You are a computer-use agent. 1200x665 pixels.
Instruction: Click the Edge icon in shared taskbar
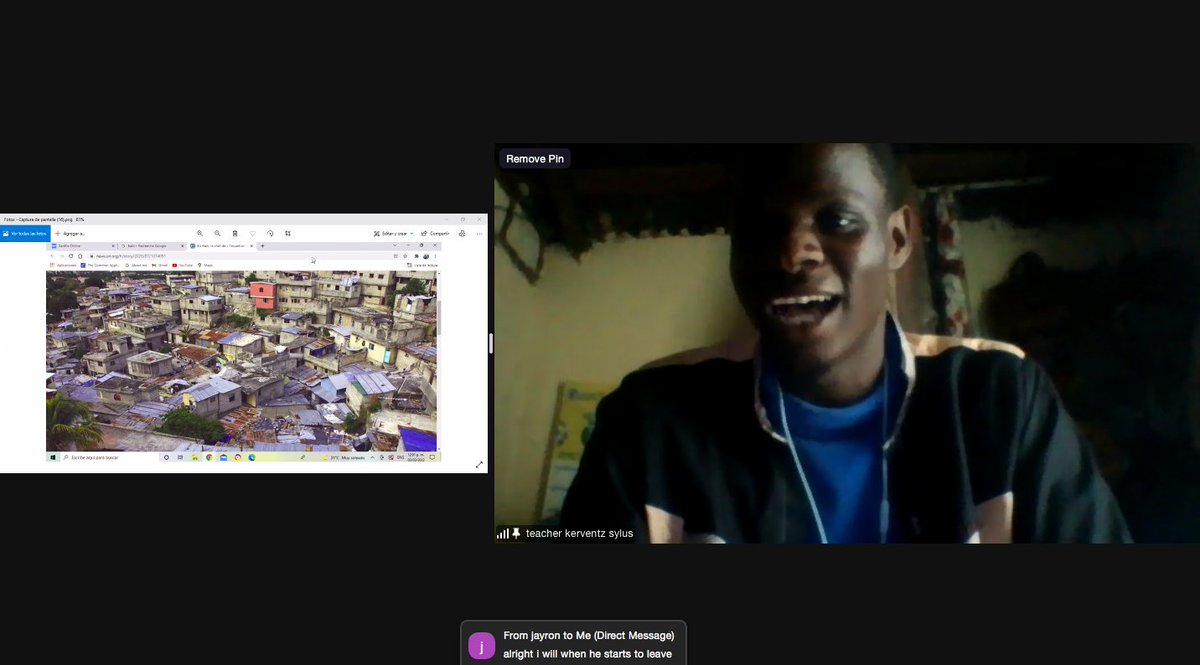252,457
